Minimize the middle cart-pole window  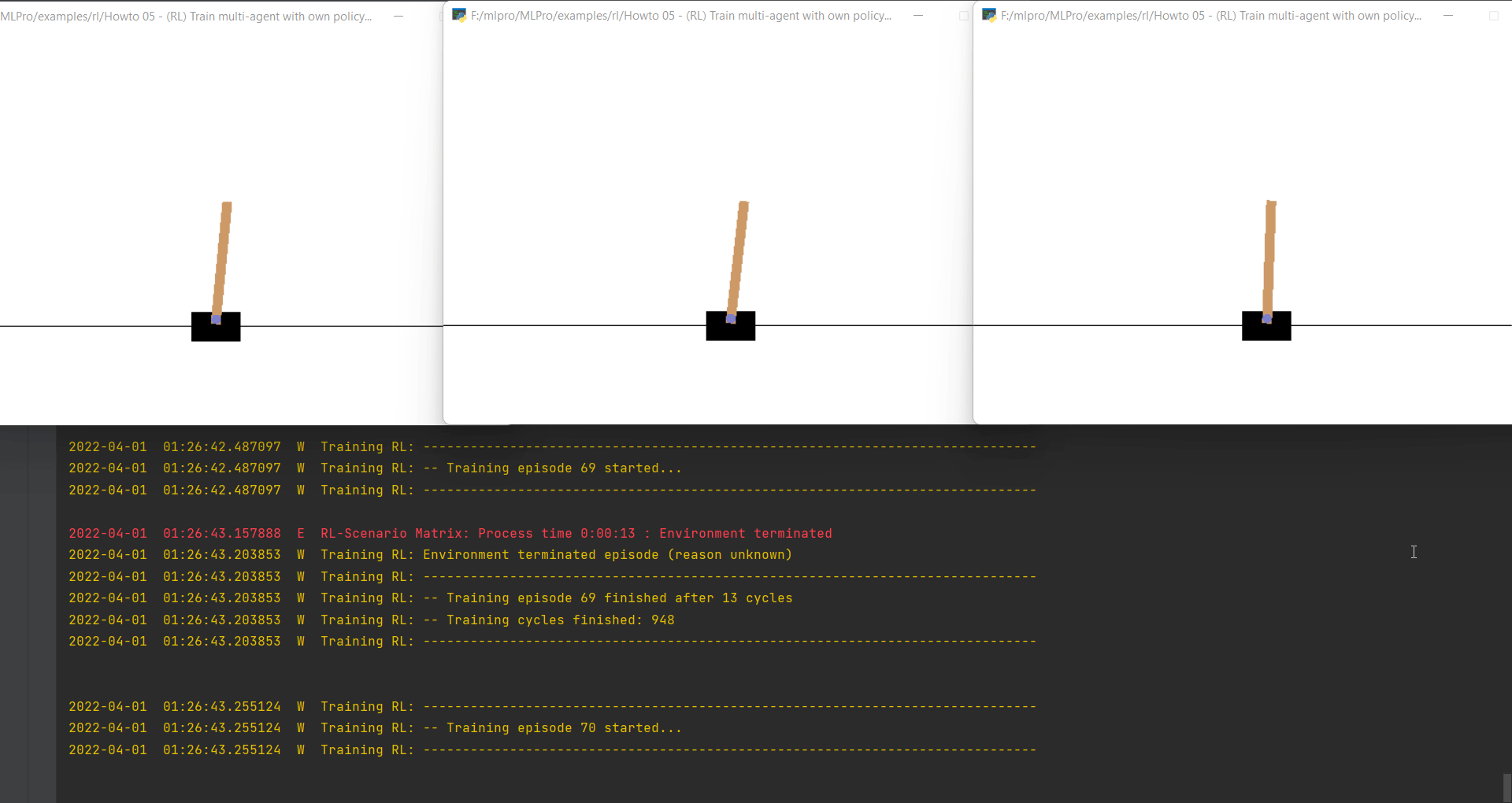[918, 16]
